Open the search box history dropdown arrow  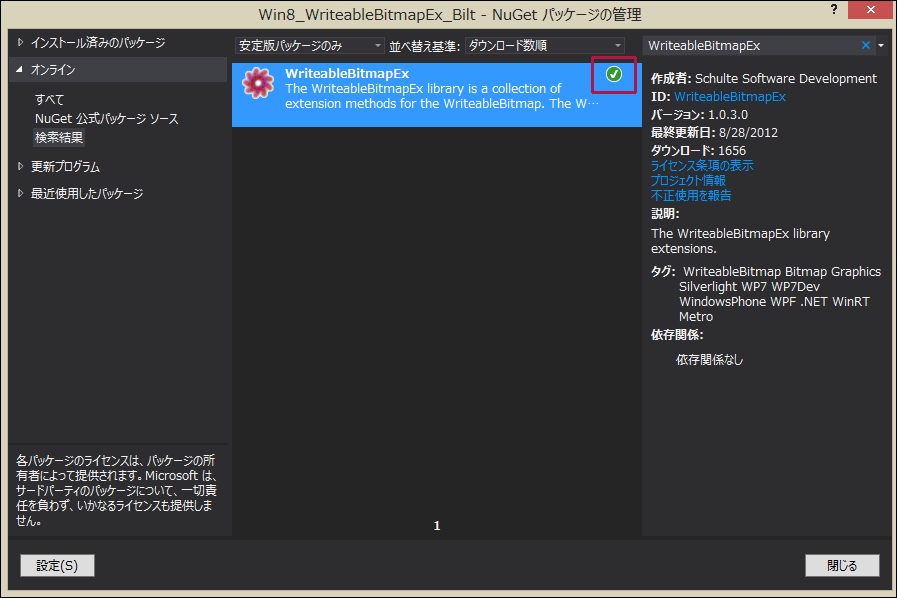[x=881, y=45]
